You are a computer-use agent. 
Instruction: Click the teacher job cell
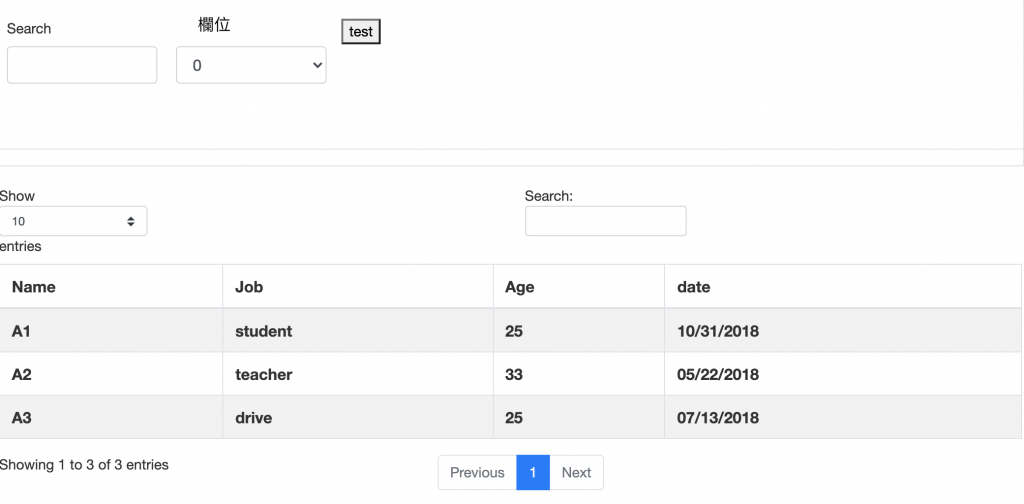264,375
